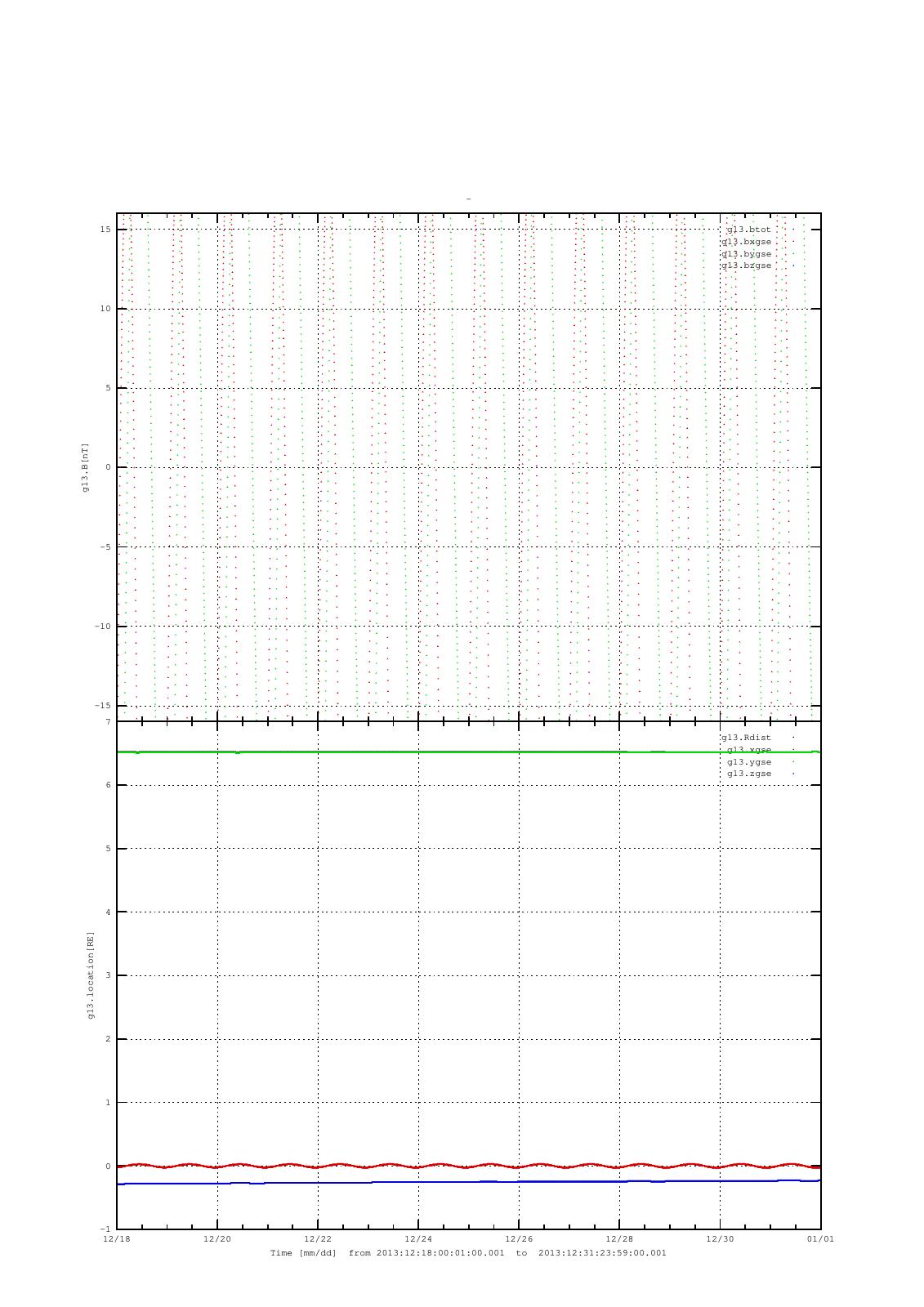This screenshot has width=924, height=1307.
Task: Click the 12/28 x-axis tick label
Action: (619, 1239)
